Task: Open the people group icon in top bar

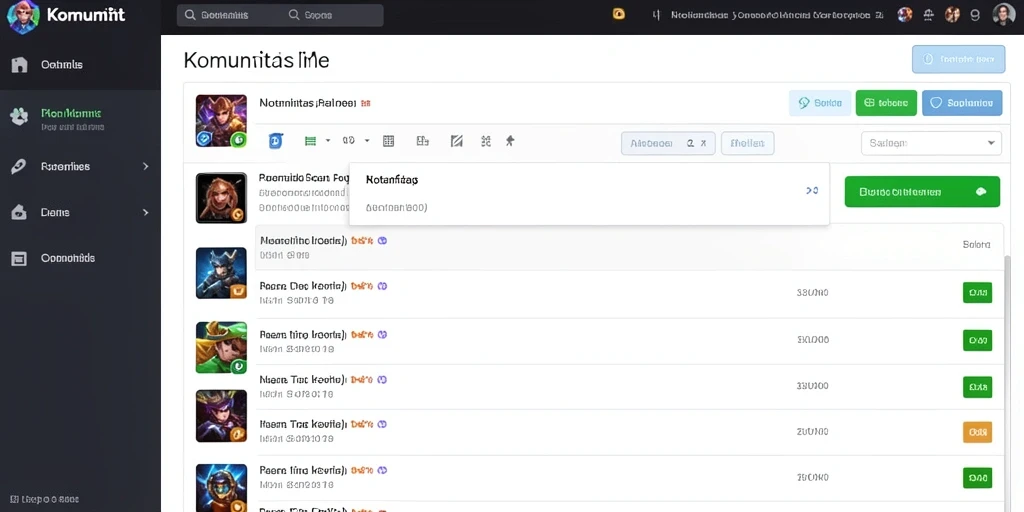Action: (928, 15)
